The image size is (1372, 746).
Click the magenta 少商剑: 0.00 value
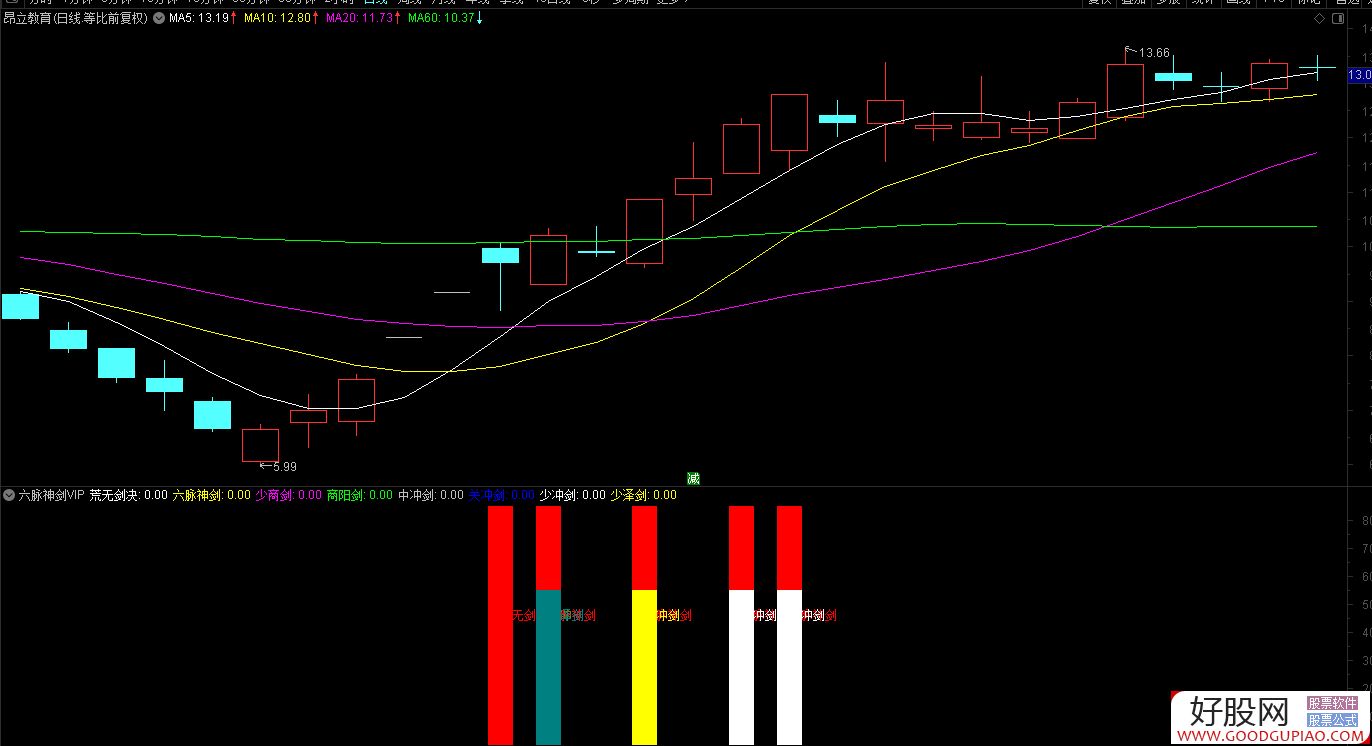[289, 495]
